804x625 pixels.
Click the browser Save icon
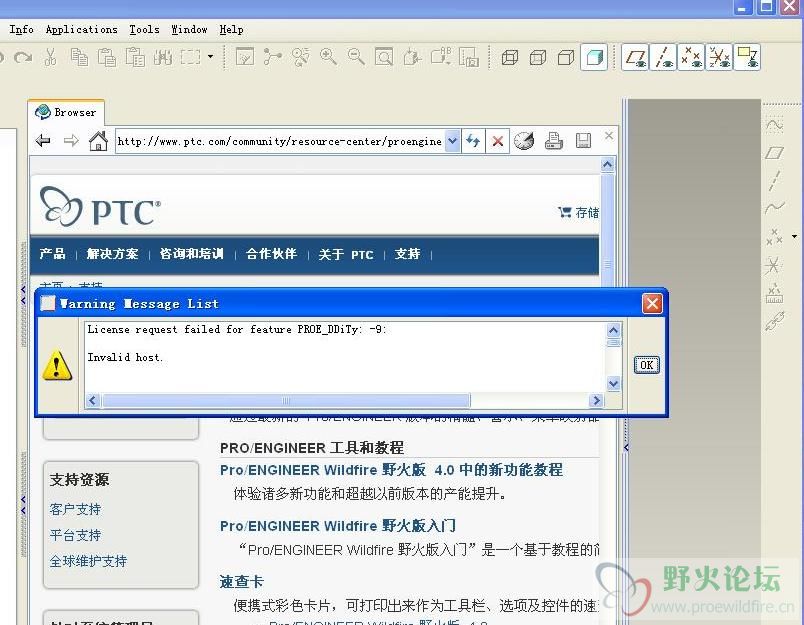click(x=583, y=141)
